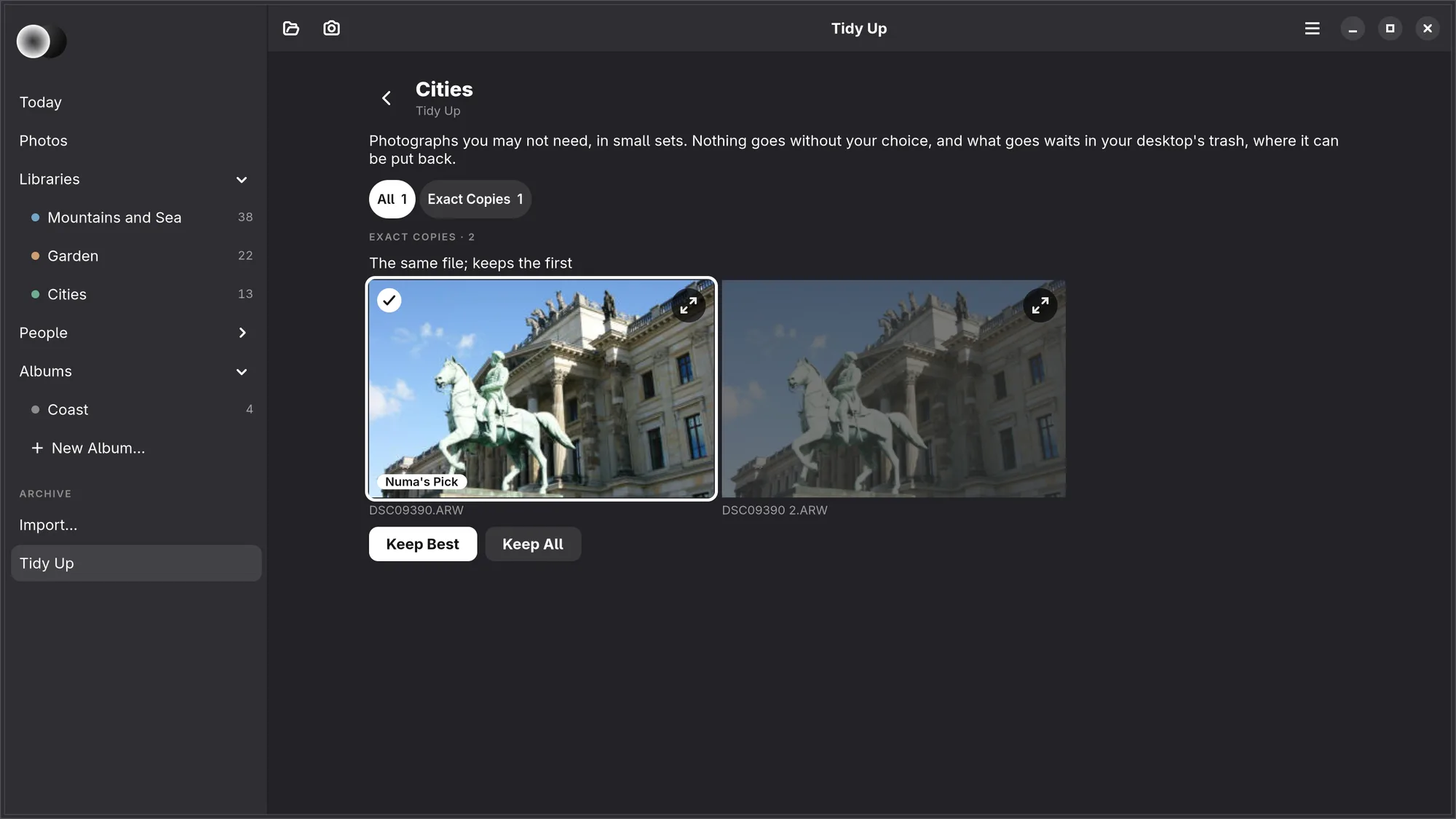1456x819 pixels.
Task: Expand DSC09390.ARW photo to fullscreen
Action: click(x=688, y=306)
